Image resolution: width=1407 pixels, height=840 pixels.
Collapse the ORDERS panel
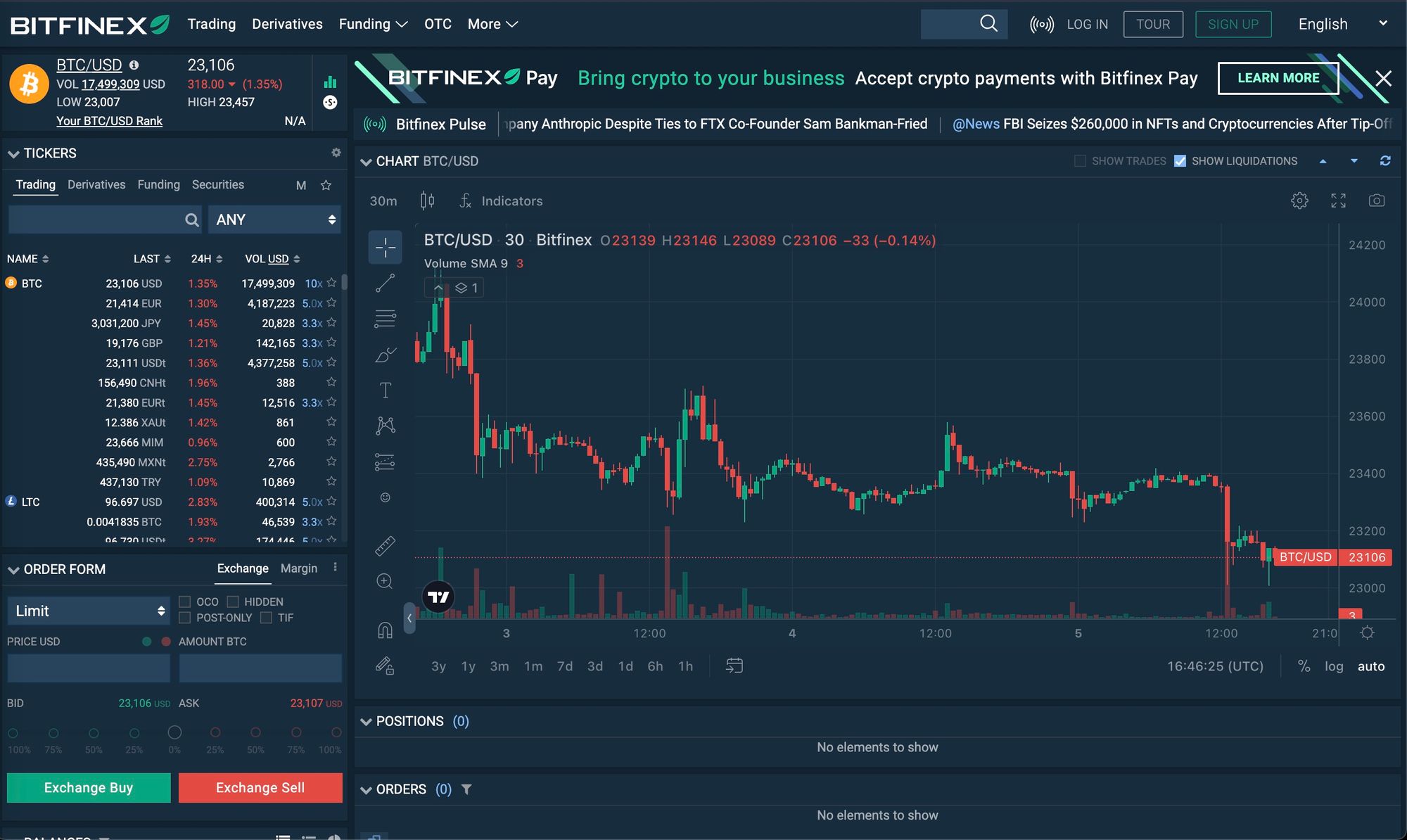tap(366, 790)
